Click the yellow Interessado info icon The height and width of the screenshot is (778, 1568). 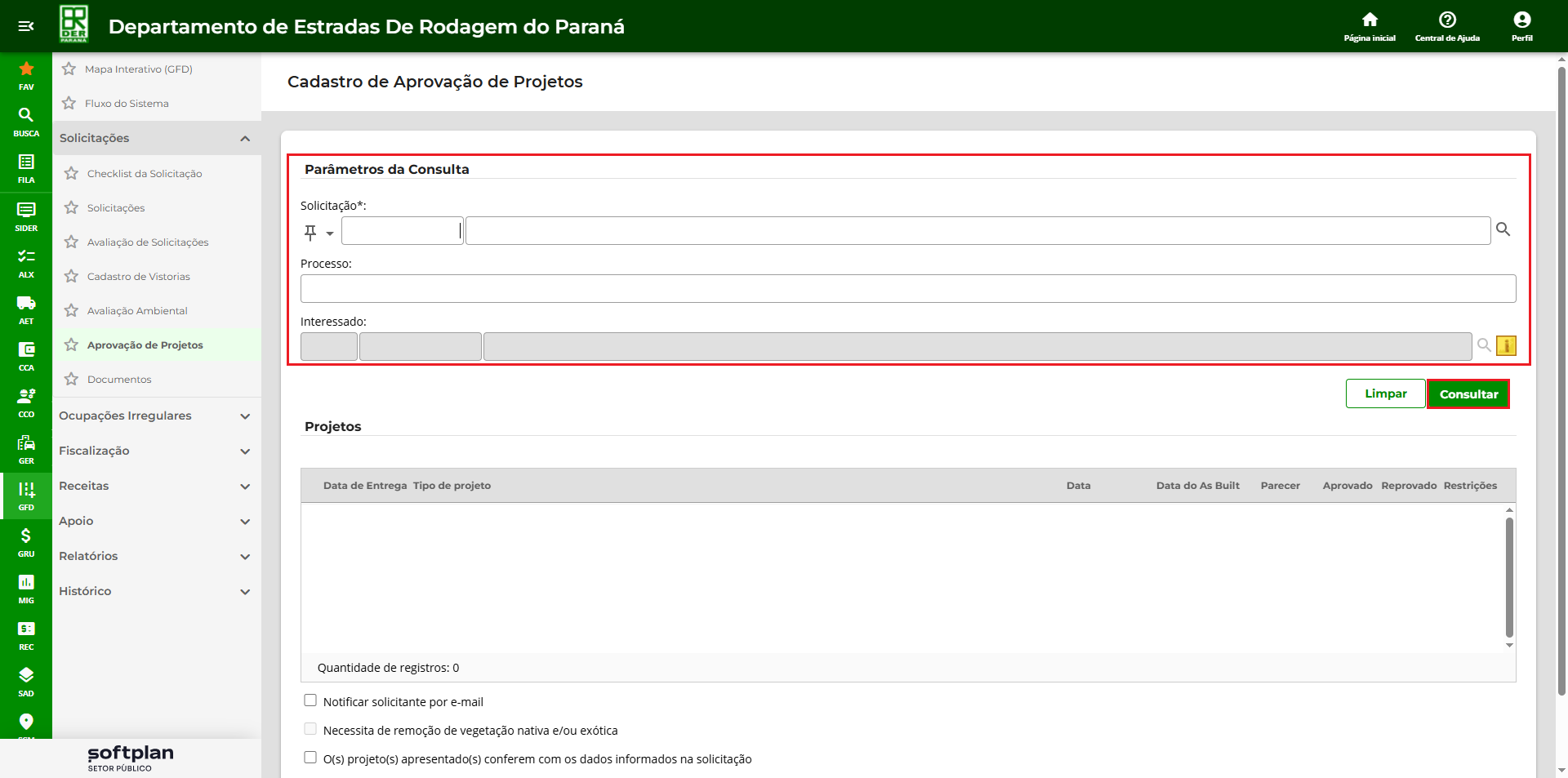tap(1506, 346)
